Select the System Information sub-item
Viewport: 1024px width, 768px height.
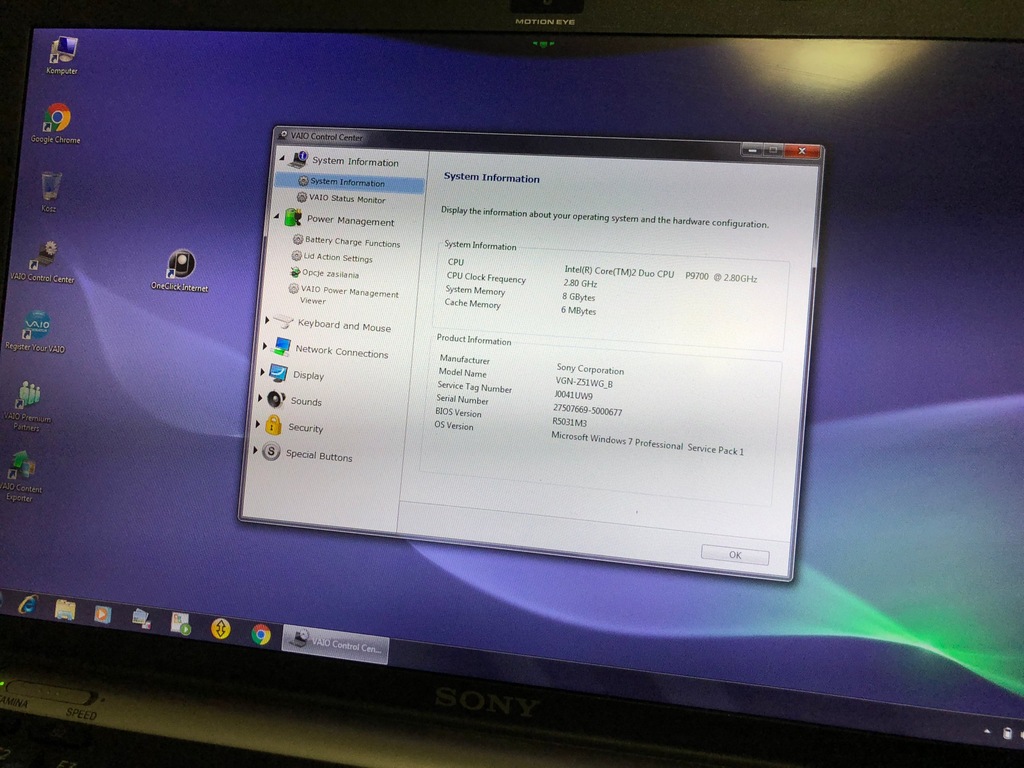click(x=349, y=182)
